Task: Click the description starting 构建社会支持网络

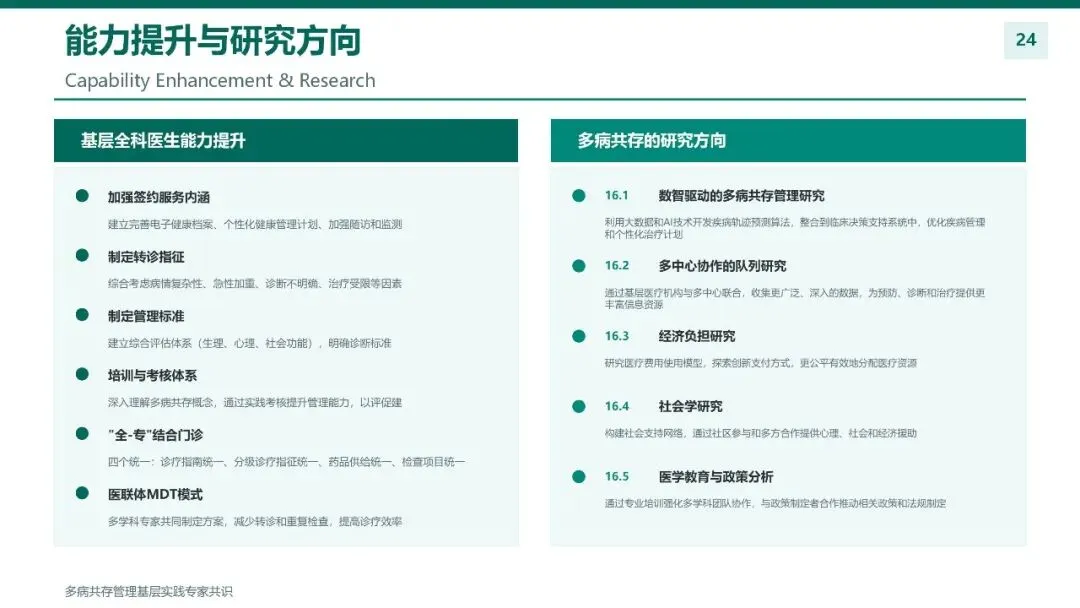Action: point(760,433)
